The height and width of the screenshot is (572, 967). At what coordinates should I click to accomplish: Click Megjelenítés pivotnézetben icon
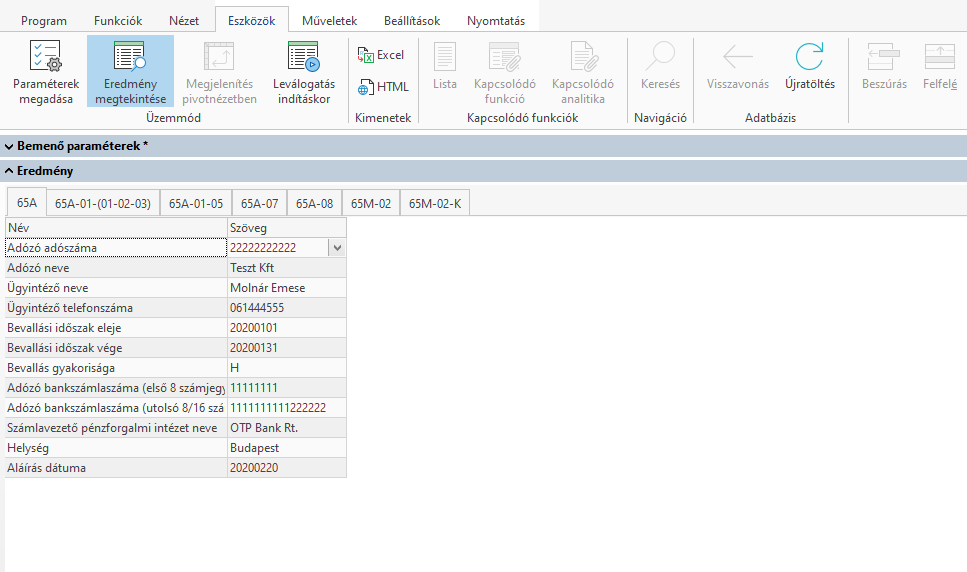point(219,57)
